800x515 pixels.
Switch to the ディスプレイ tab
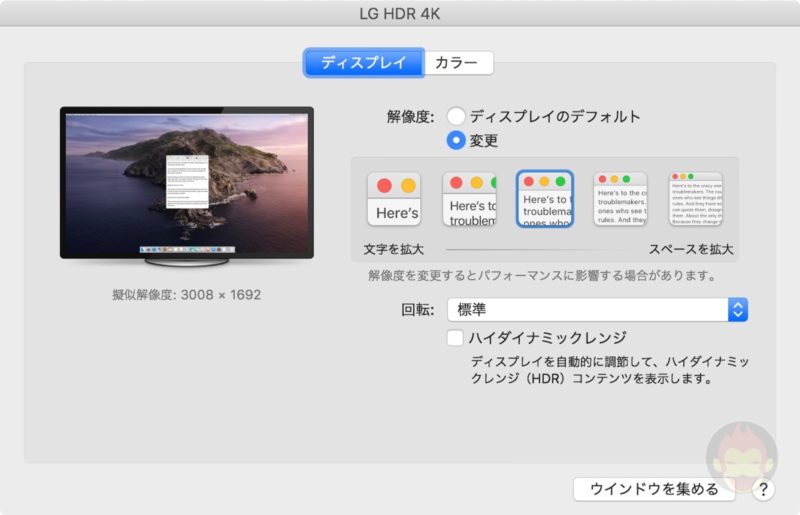click(x=364, y=63)
